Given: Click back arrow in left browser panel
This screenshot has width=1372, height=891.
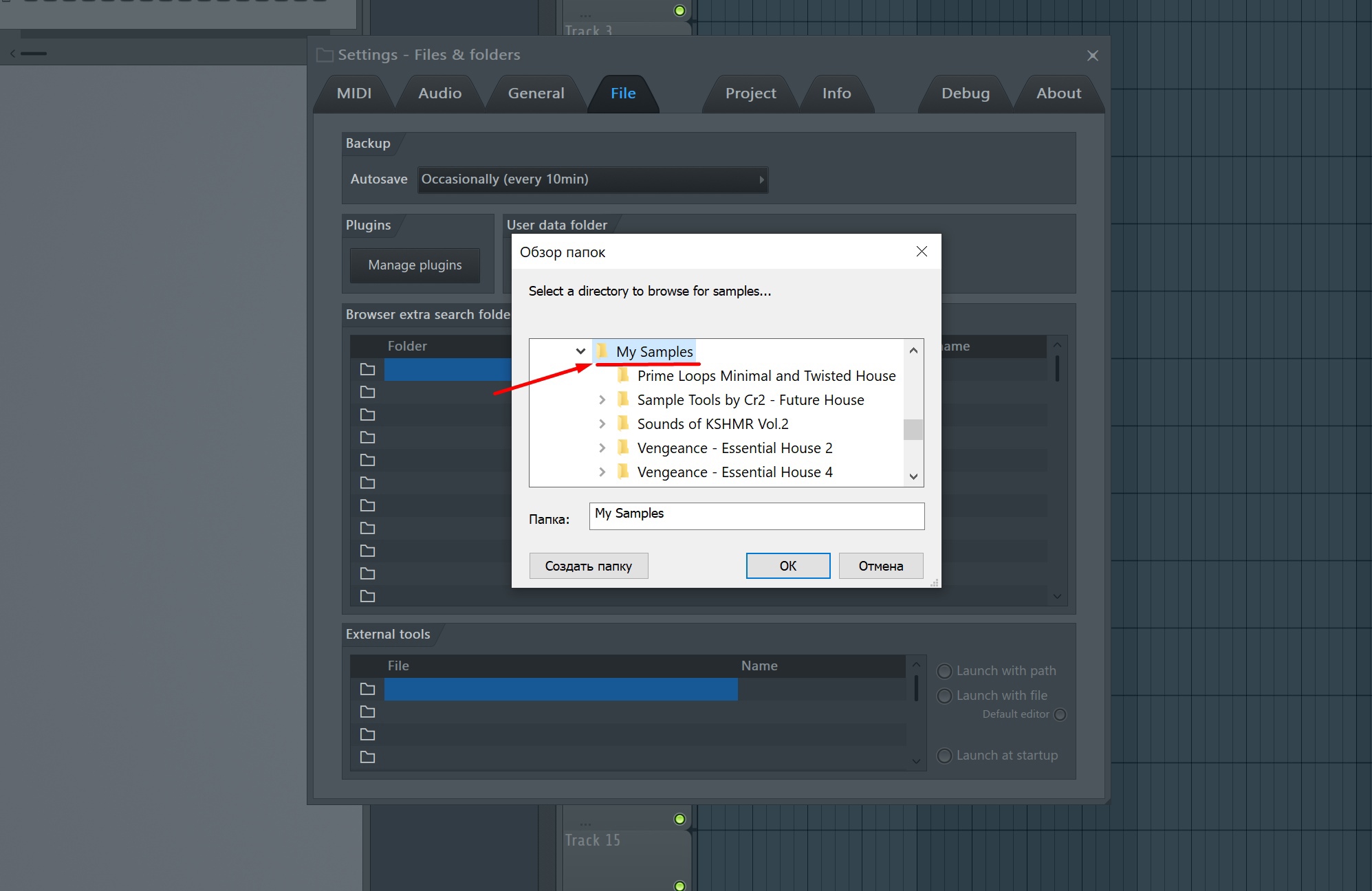Looking at the screenshot, I should click(12, 53).
